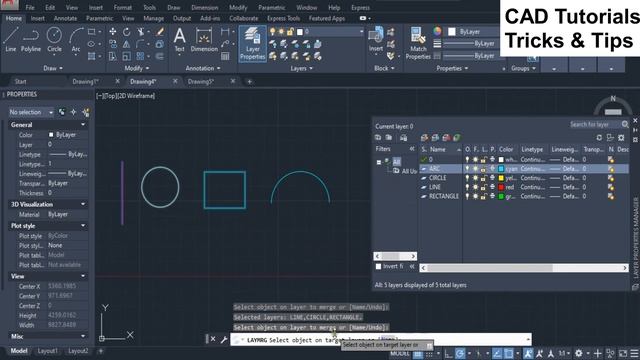Toggle freeze sun for RECTANGLE layer
Screen dimensions: 640x360
pos(476,196)
